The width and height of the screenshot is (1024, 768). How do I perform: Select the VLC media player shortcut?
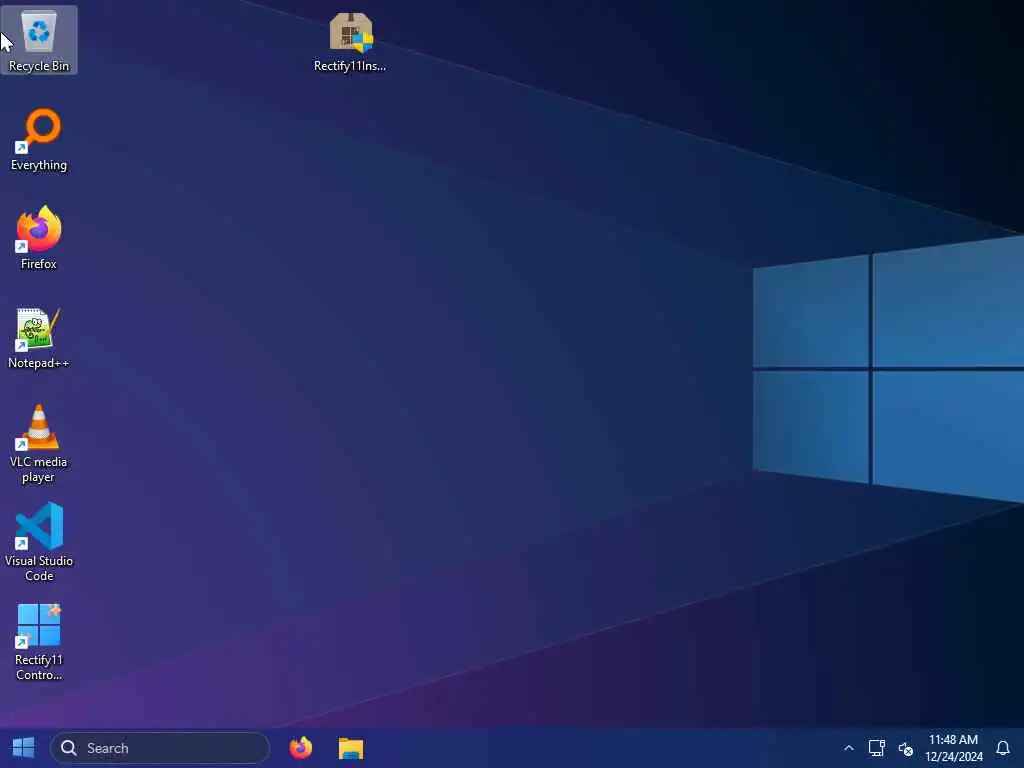click(39, 443)
